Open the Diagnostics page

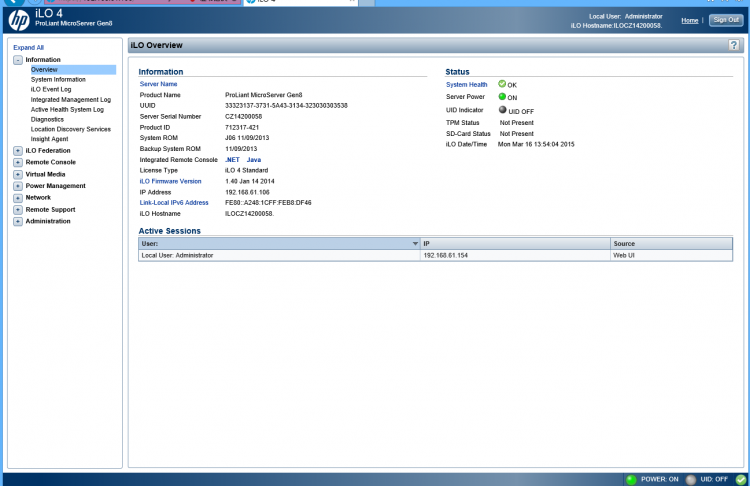click(x=47, y=120)
